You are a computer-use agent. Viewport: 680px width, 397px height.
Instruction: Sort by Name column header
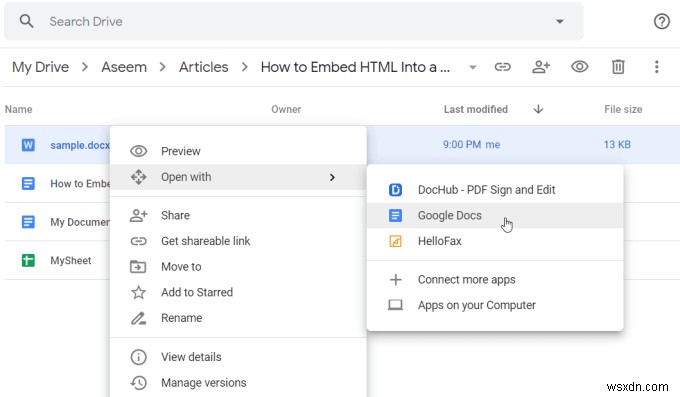coord(19,109)
